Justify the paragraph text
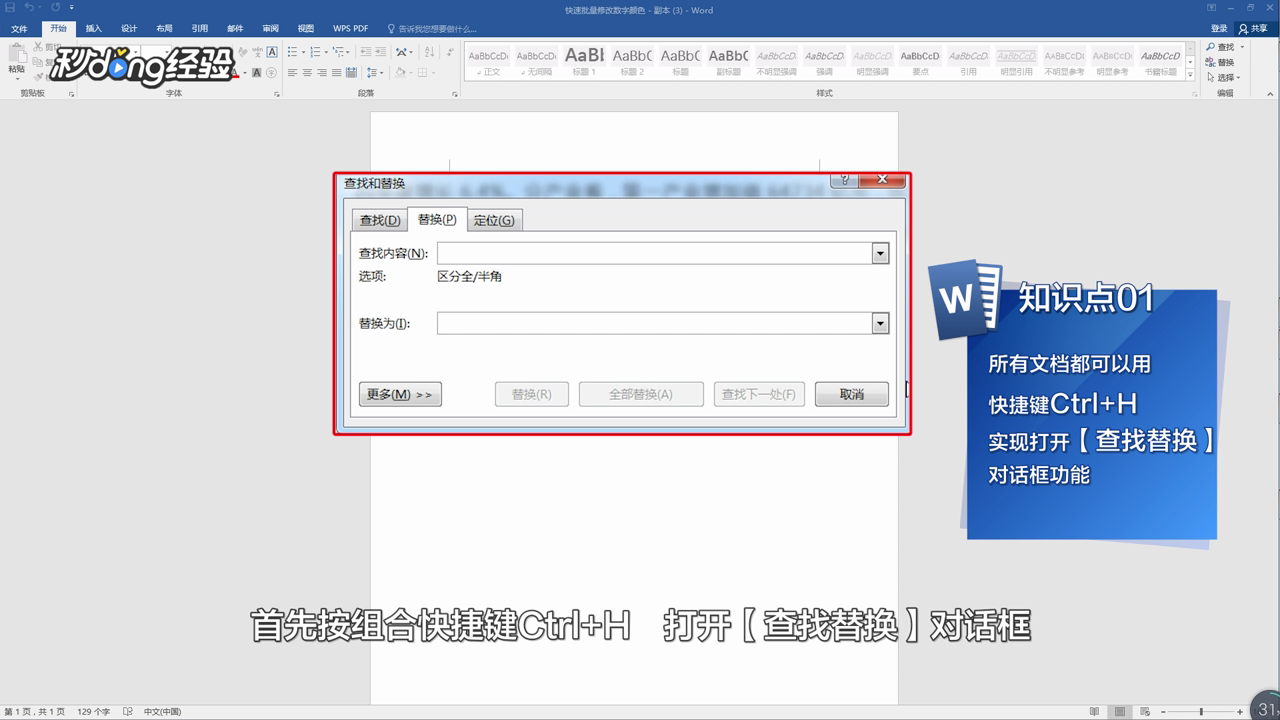Viewport: 1280px width, 720px height. pos(339,72)
